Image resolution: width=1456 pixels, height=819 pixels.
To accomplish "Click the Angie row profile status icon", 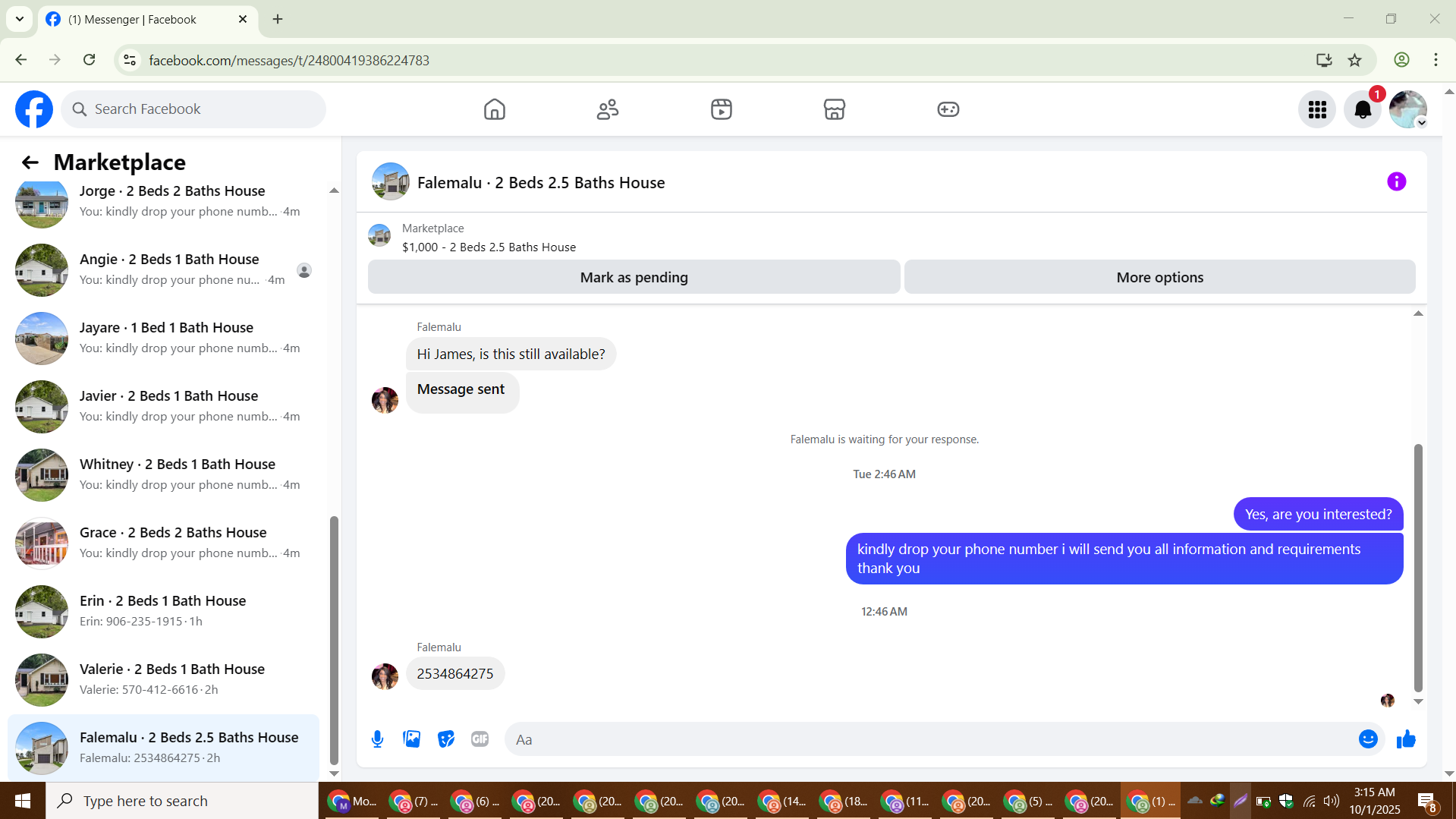I will pyautogui.click(x=304, y=270).
